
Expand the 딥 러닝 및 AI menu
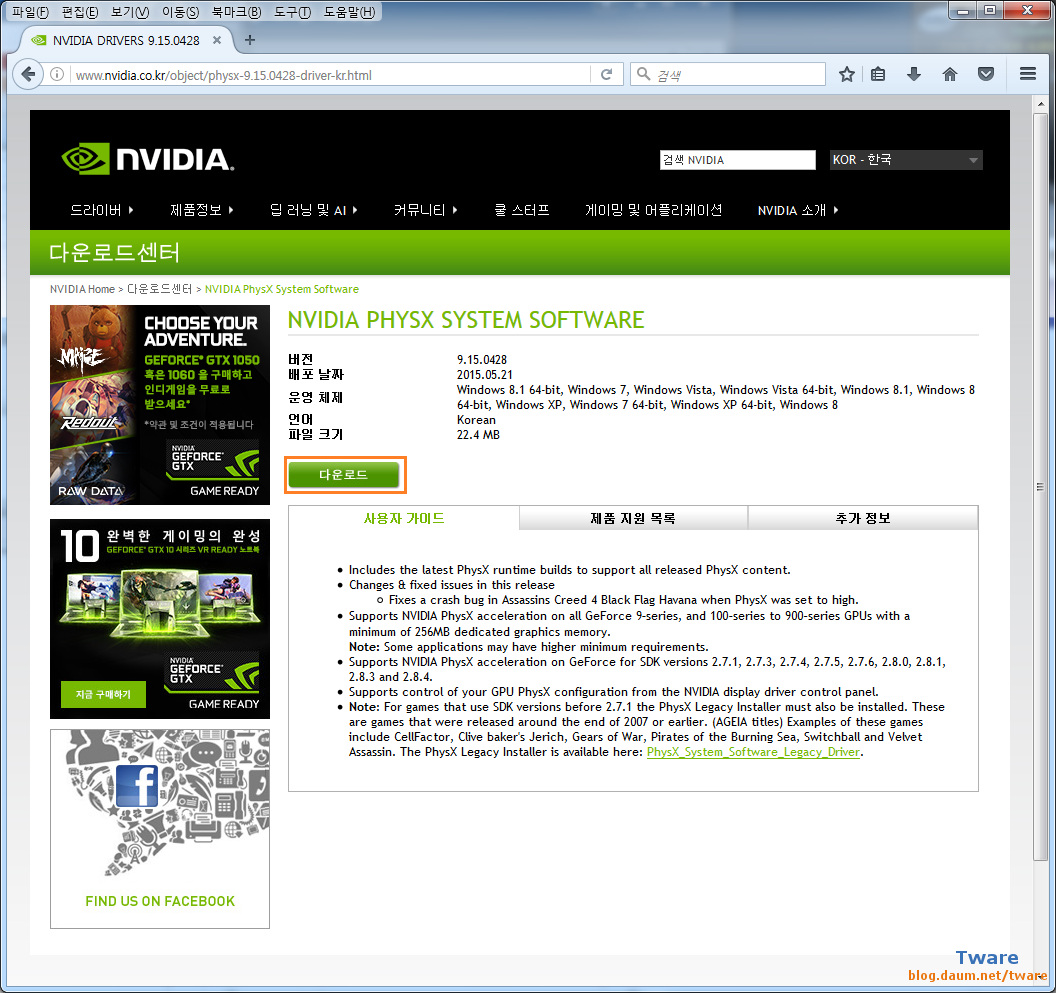coord(313,210)
